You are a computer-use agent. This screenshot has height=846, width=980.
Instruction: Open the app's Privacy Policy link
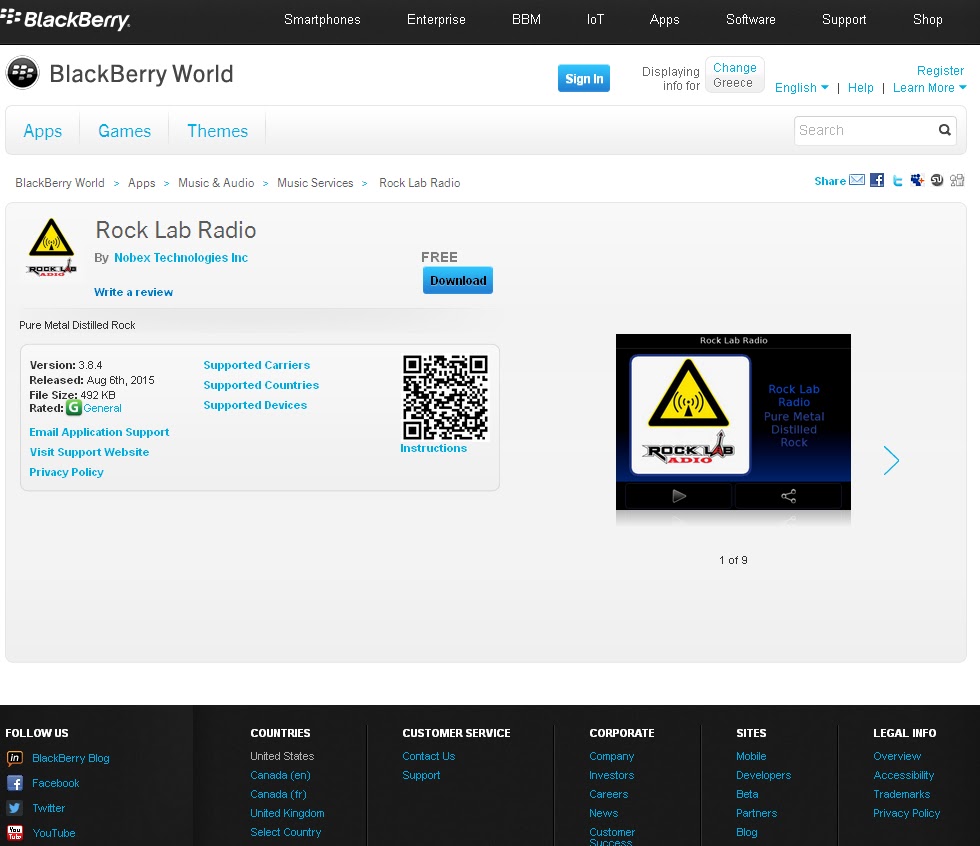point(66,472)
